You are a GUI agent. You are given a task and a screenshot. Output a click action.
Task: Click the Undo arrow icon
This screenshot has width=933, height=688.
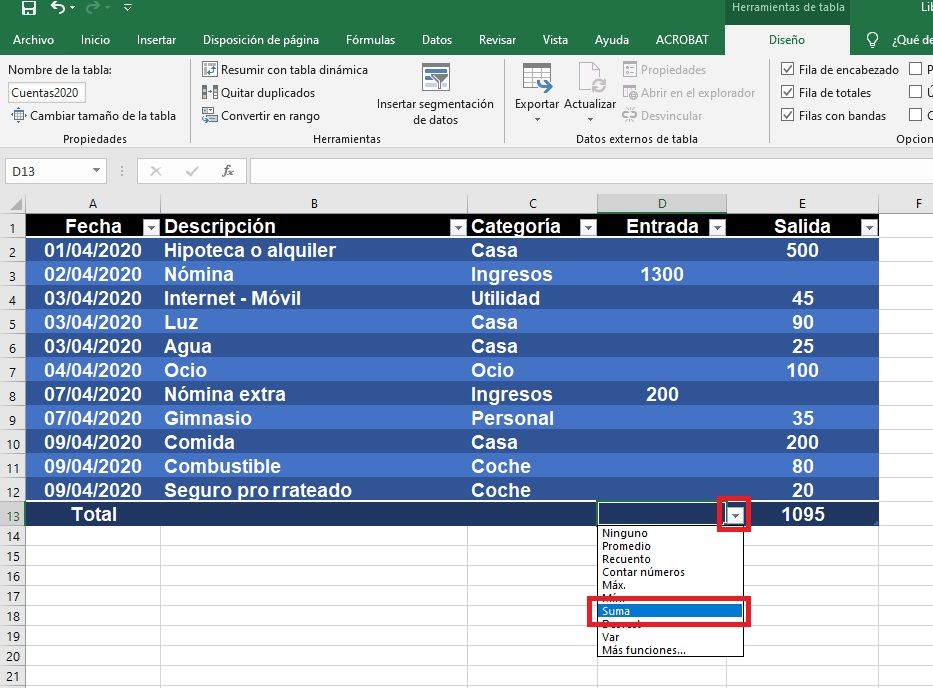(59, 9)
